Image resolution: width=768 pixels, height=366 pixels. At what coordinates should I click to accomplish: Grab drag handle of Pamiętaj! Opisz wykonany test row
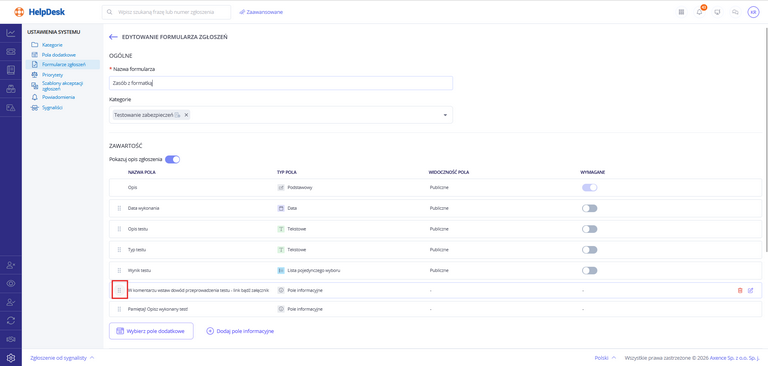pyautogui.click(x=119, y=309)
